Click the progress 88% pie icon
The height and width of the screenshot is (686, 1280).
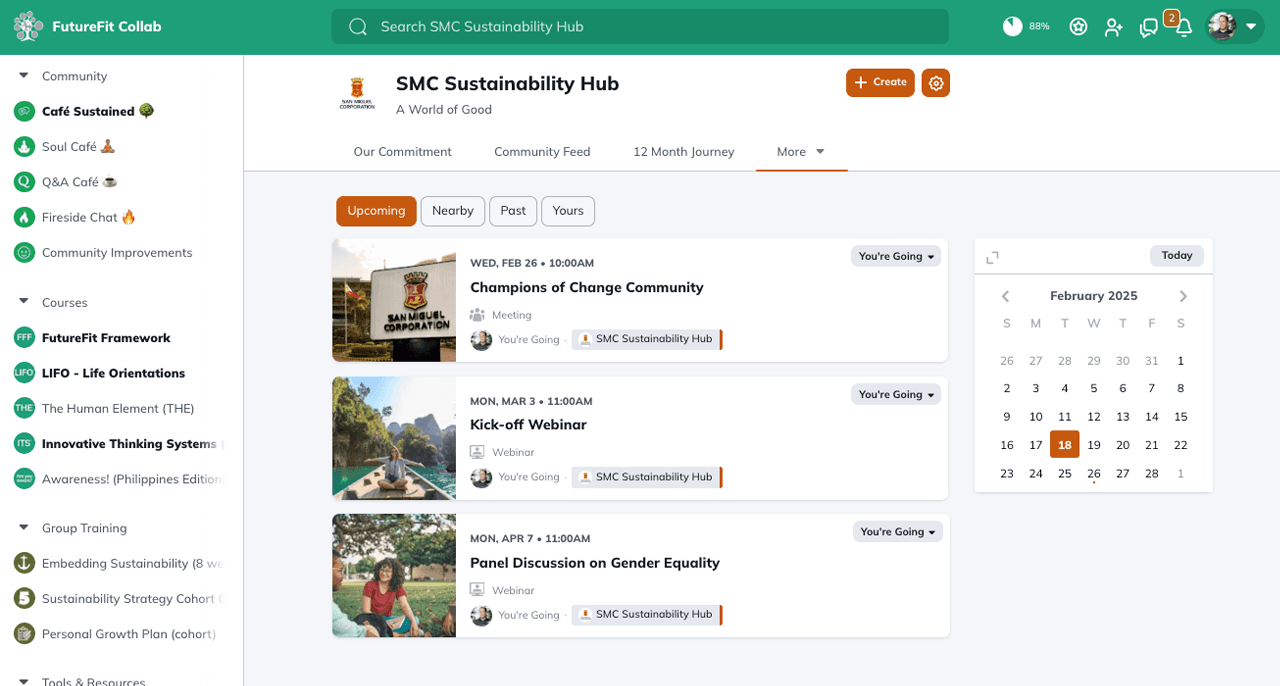pyautogui.click(x=1013, y=27)
